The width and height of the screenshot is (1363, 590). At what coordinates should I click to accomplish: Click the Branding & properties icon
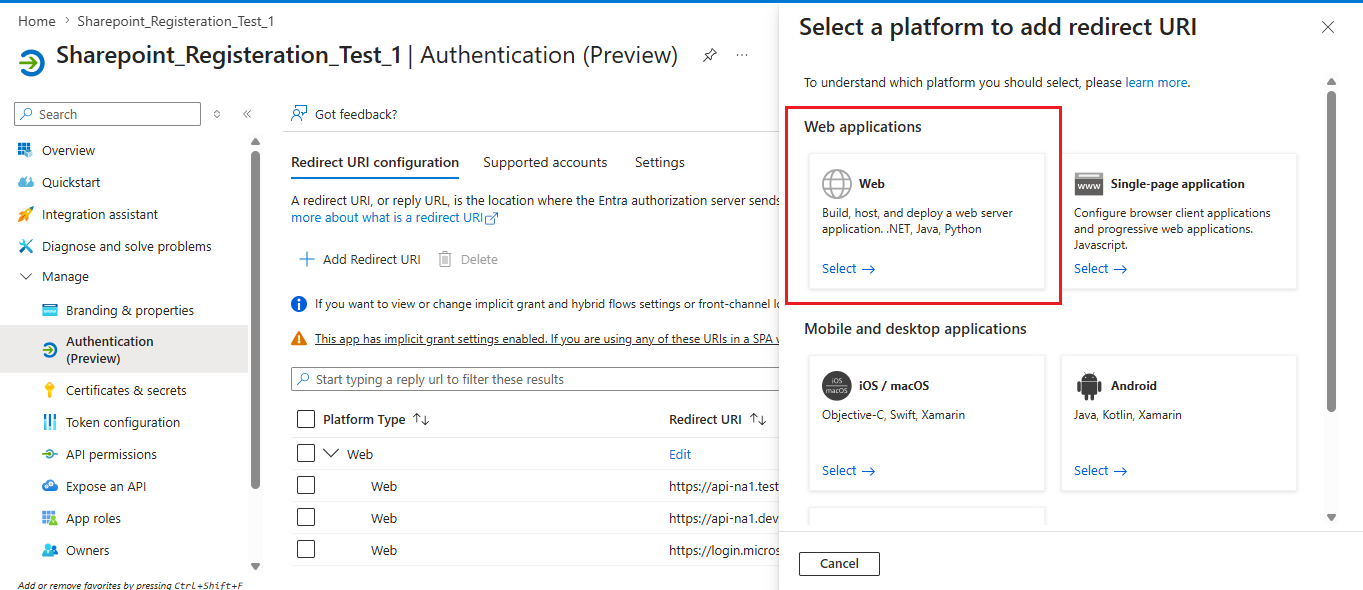tap(50, 310)
